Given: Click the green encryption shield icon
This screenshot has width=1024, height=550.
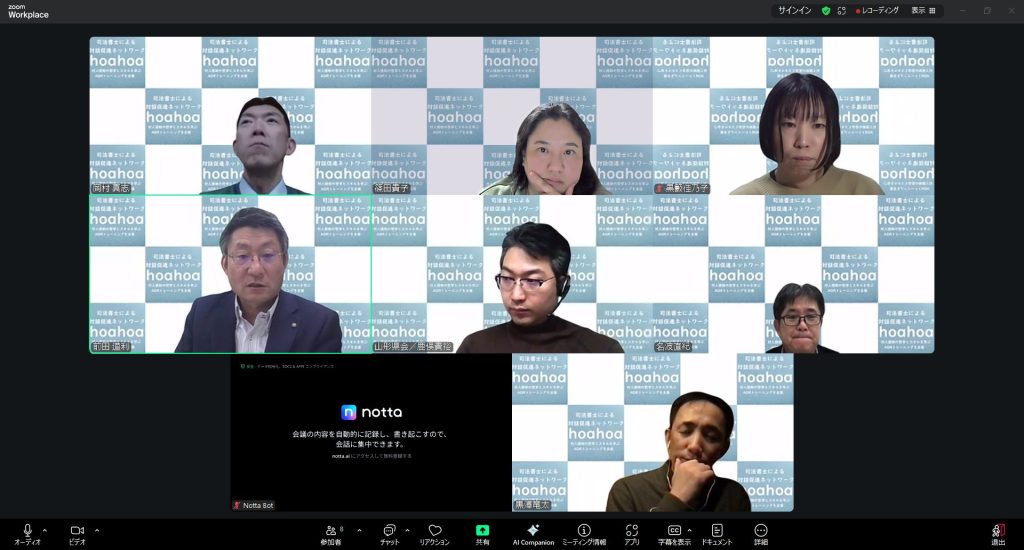Looking at the screenshot, I should [826, 10].
